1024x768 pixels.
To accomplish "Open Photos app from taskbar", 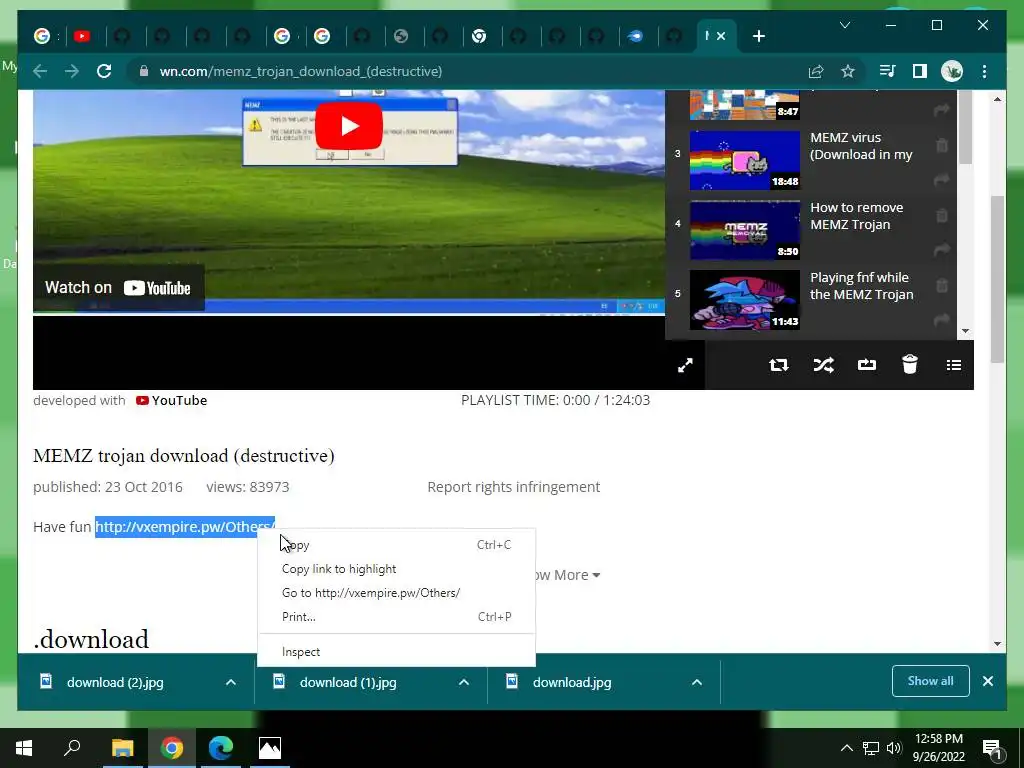I will (270, 748).
